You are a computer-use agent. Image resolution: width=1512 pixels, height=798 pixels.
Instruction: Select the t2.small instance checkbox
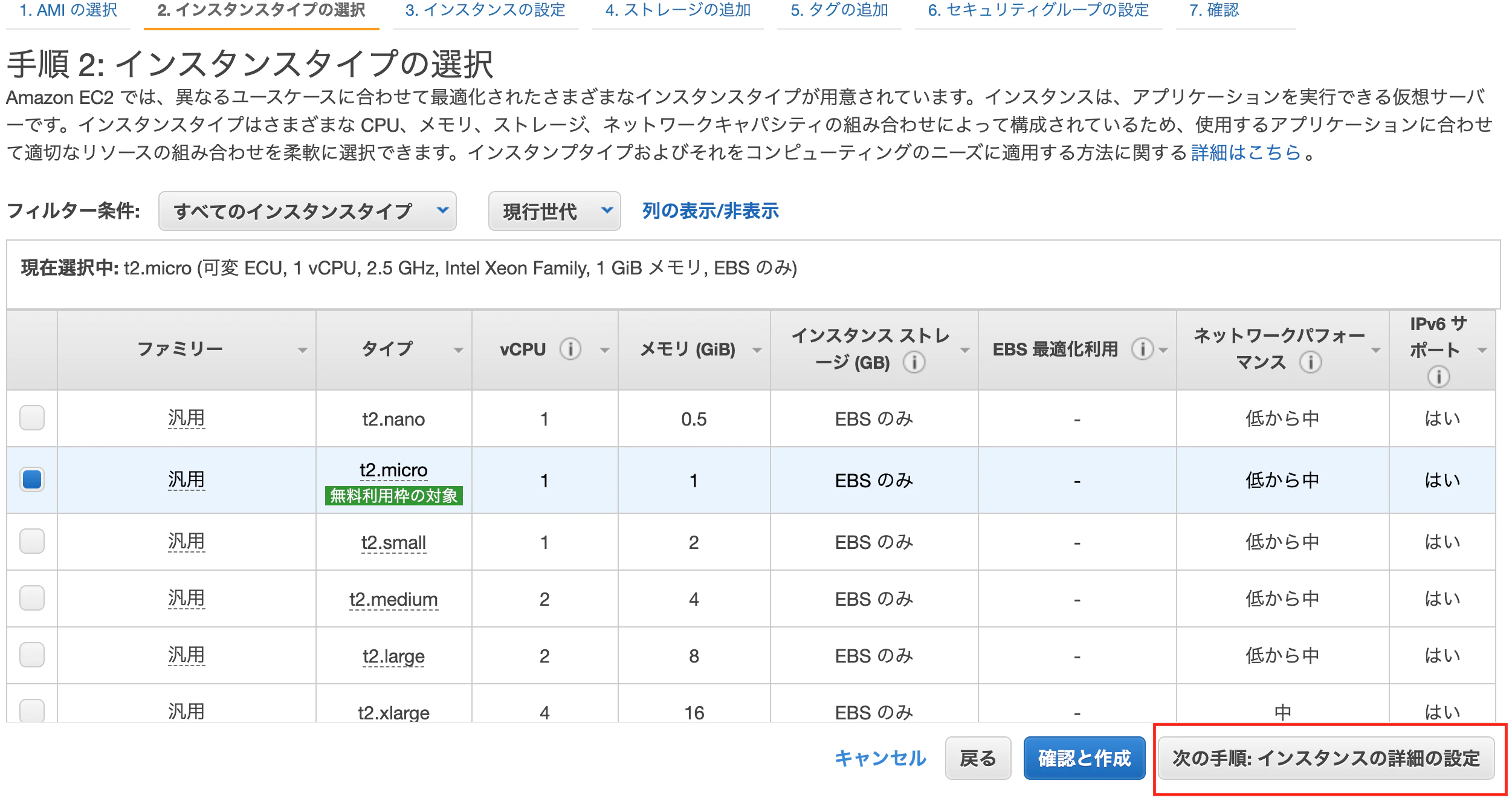point(32,542)
